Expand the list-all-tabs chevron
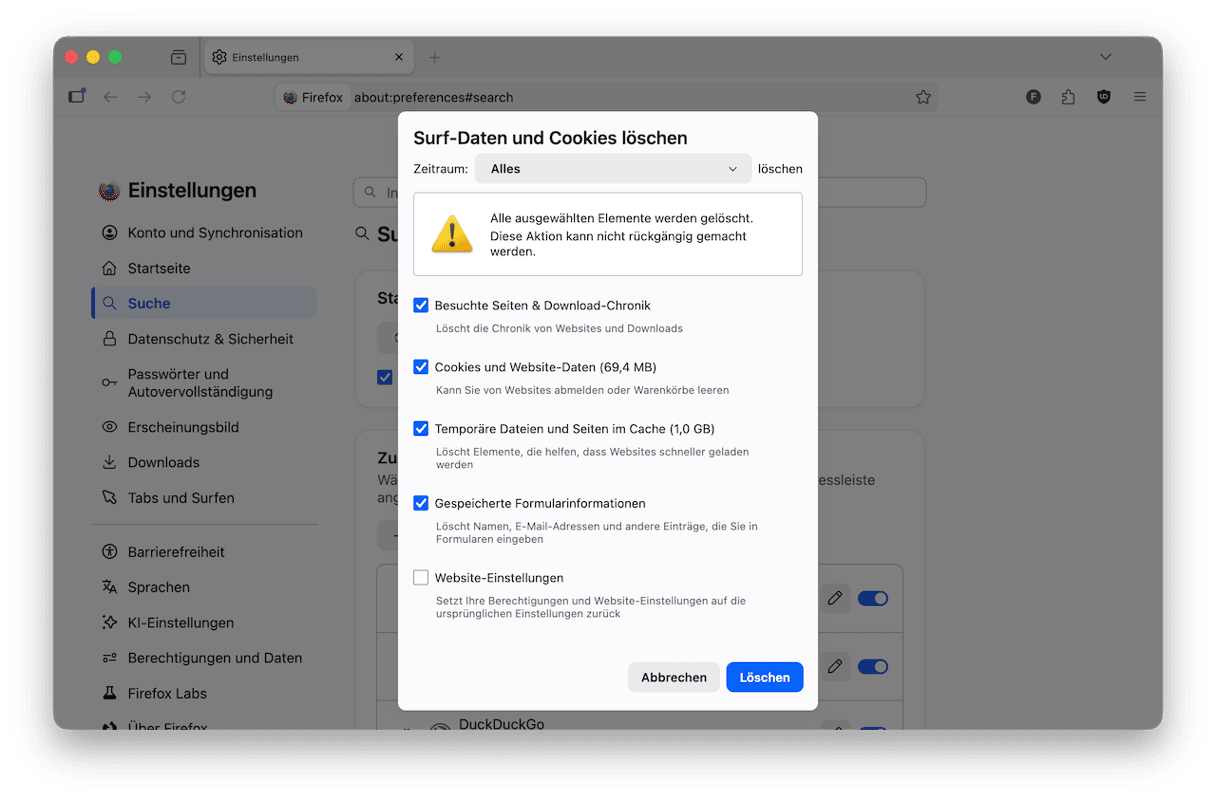 tap(1105, 57)
